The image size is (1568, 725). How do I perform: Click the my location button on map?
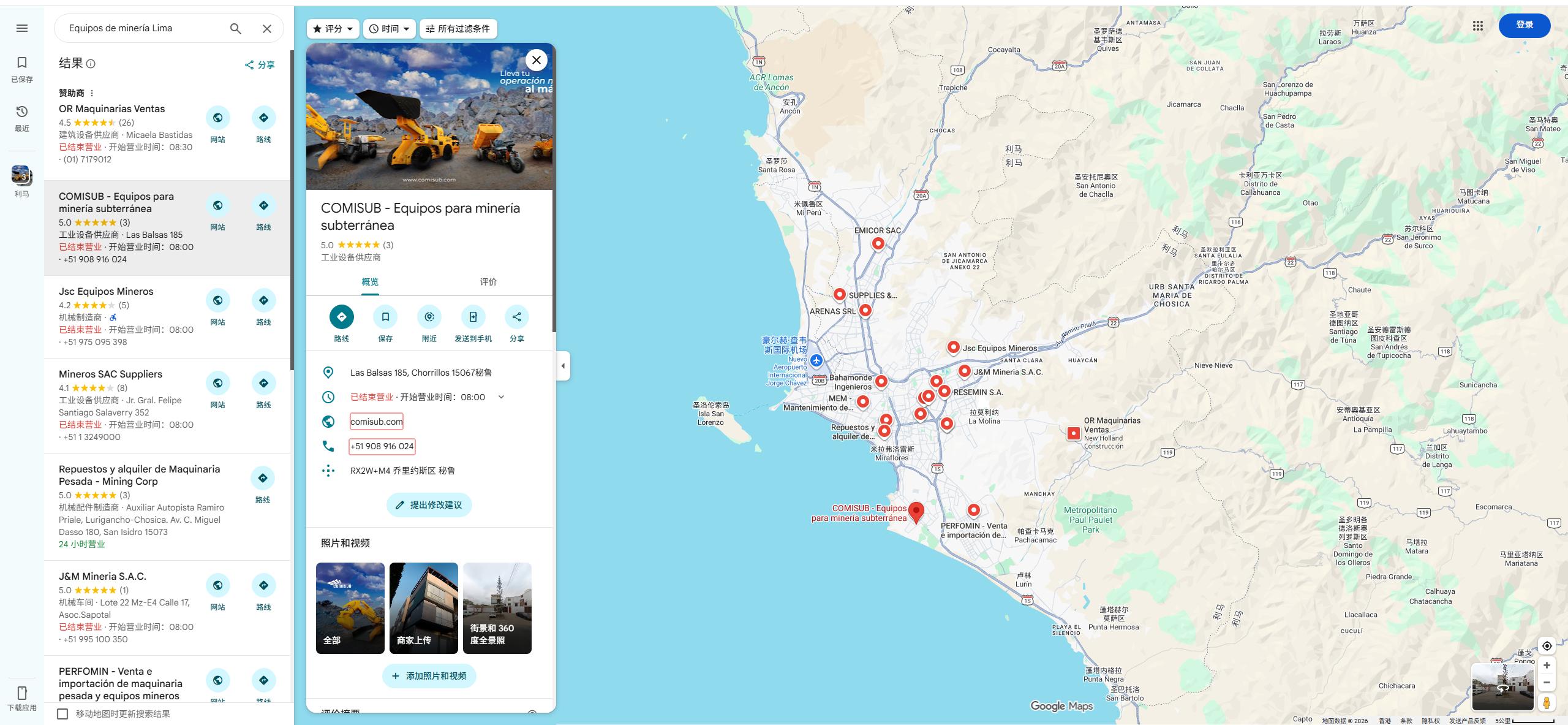point(1547,646)
